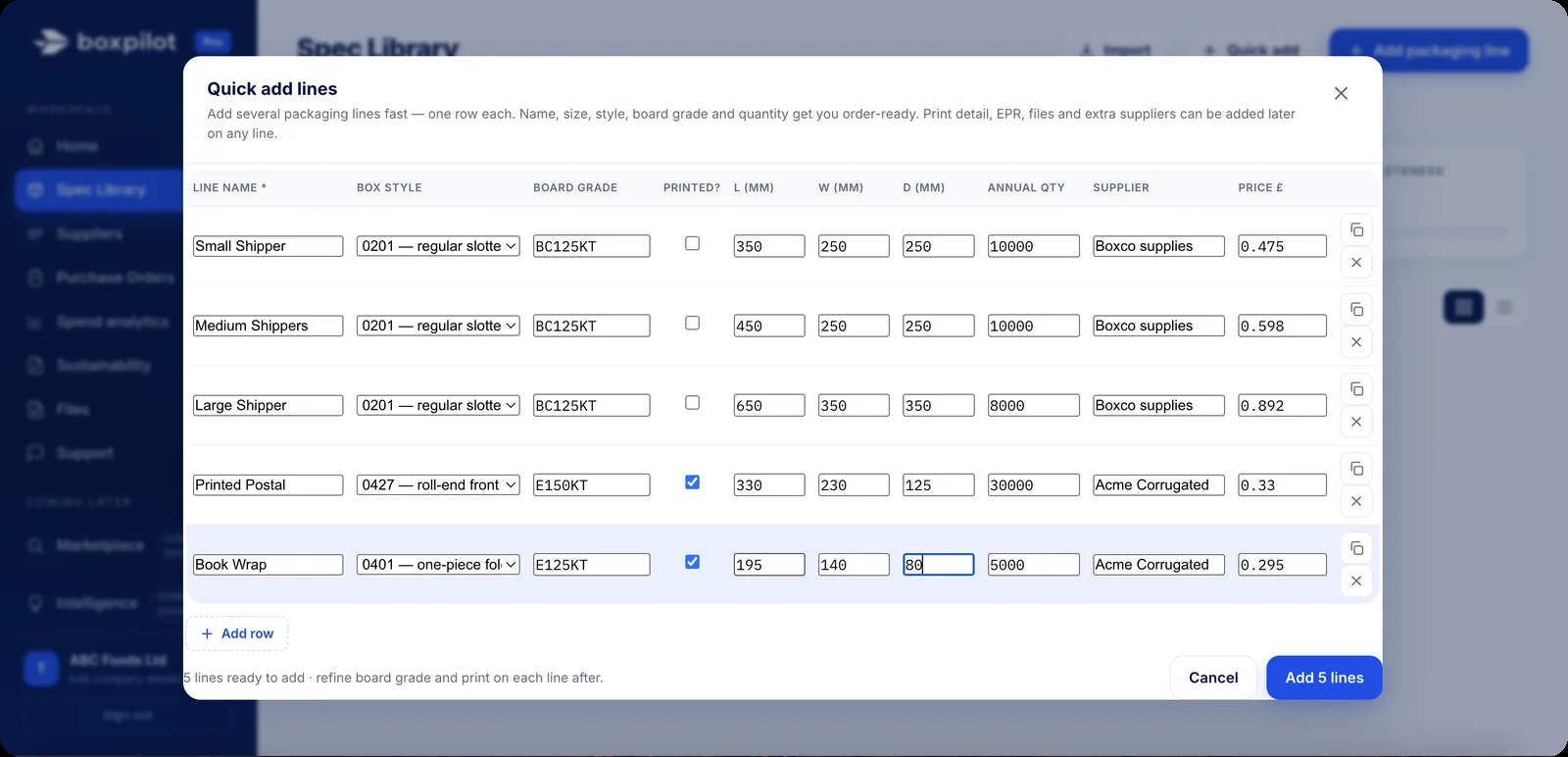This screenshot has height=757, width=1568.
Task: Edit the Small Shipper line name field
Action: click(268, 246)
